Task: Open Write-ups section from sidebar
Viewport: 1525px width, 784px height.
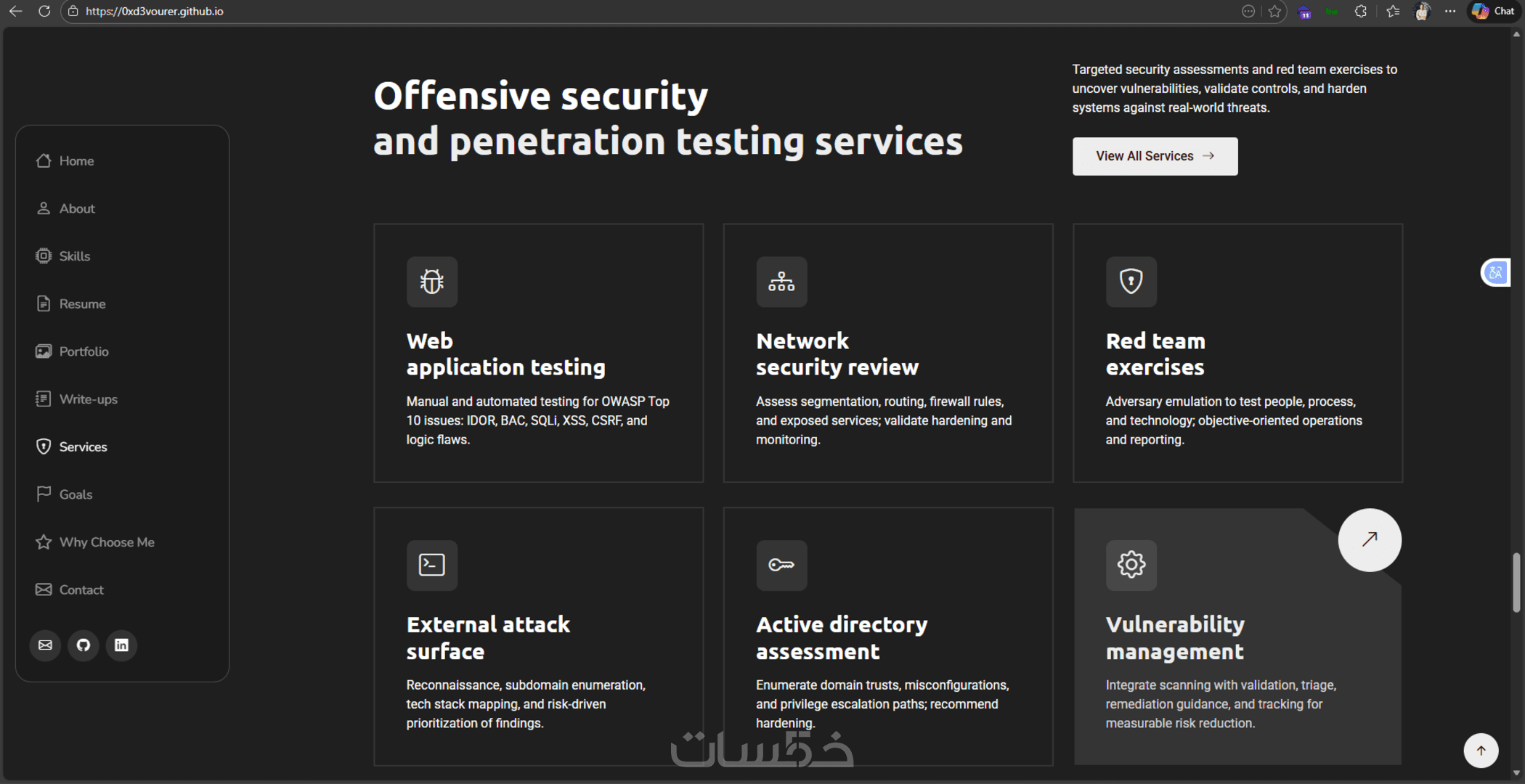Action: (x=88, y=399)
